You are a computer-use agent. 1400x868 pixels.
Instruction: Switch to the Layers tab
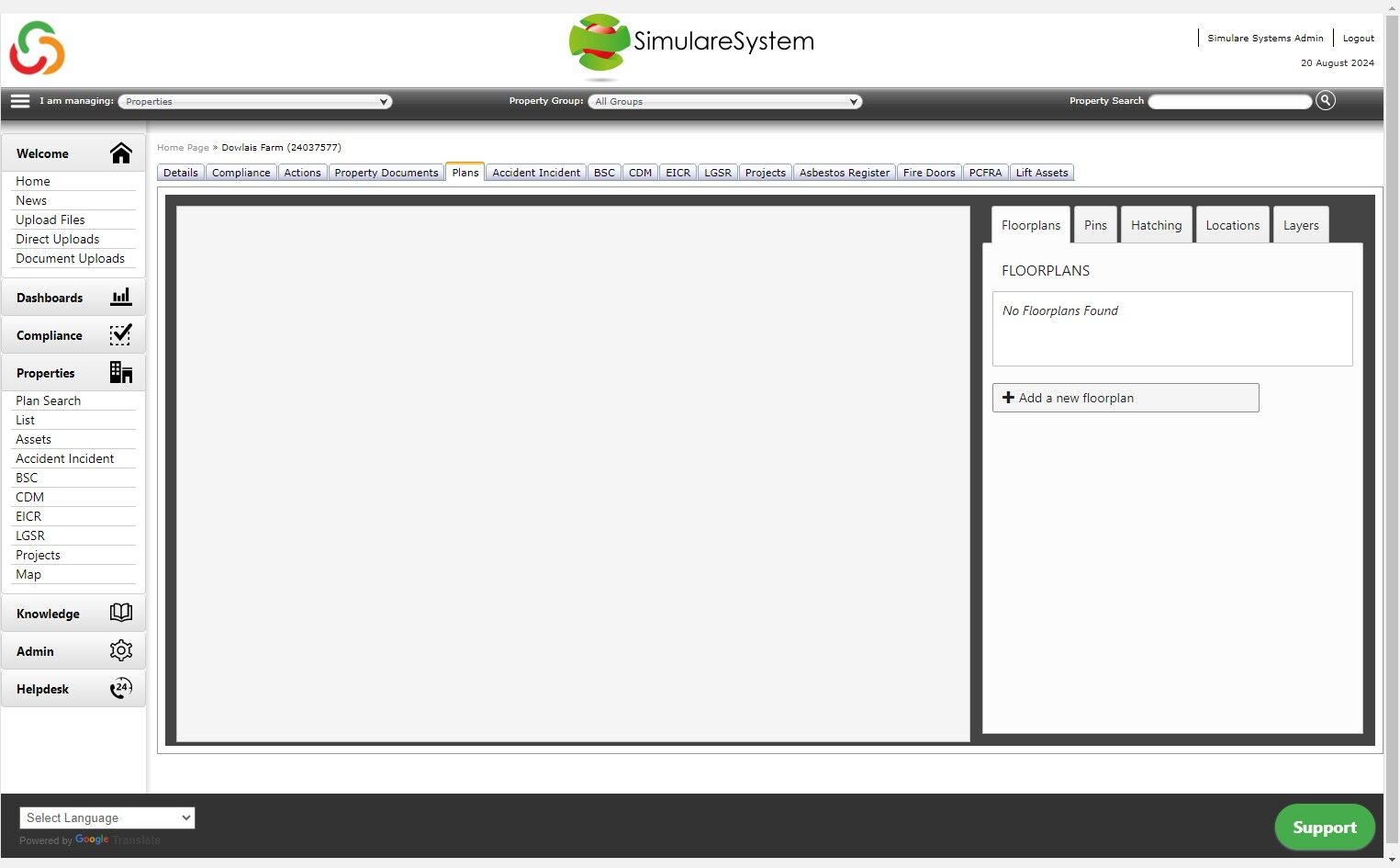[x=1301, y=225]
